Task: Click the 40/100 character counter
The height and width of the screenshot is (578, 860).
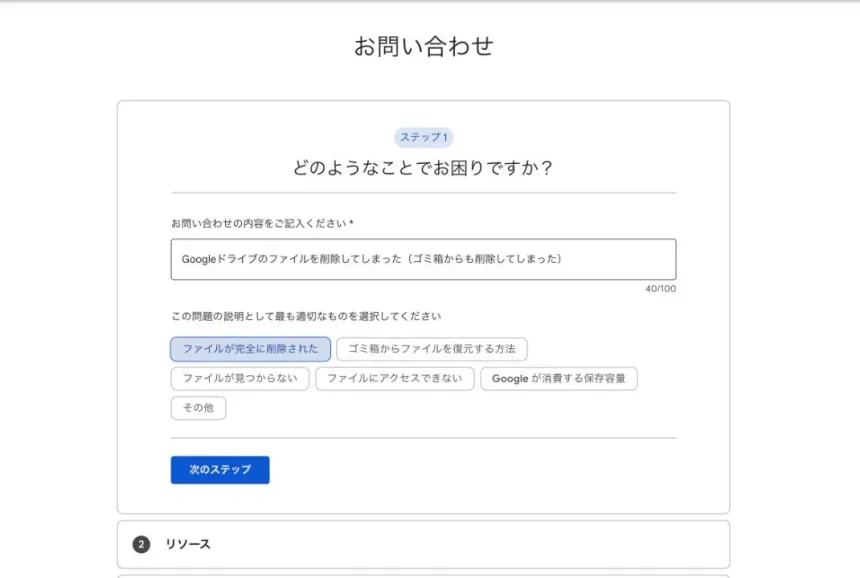Action: (660, 288)
